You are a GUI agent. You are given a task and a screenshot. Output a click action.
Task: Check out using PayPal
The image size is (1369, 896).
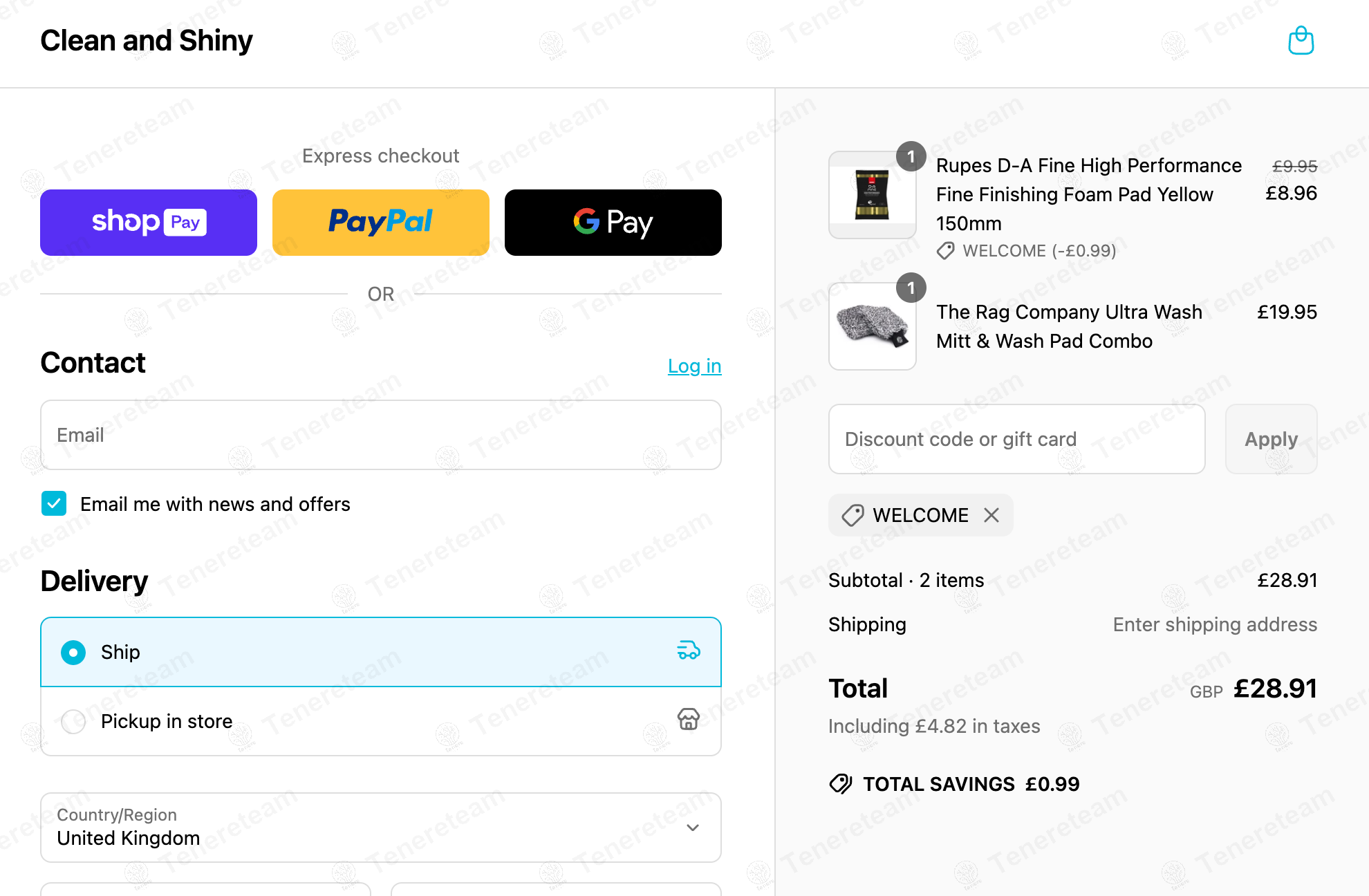[381, 223]
